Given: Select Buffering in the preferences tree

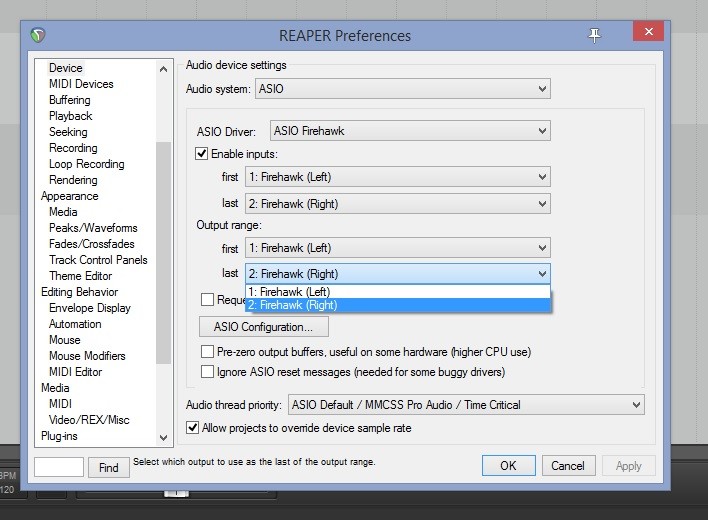Looking at the screenshot, I should click(x=70, y=100).
